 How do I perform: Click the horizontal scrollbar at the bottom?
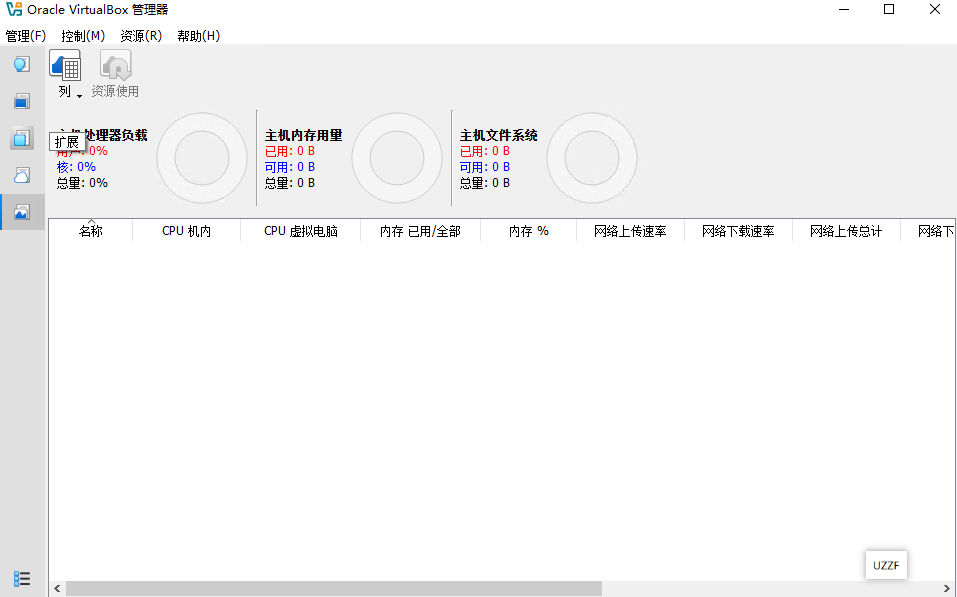click(x=330, y=589)
